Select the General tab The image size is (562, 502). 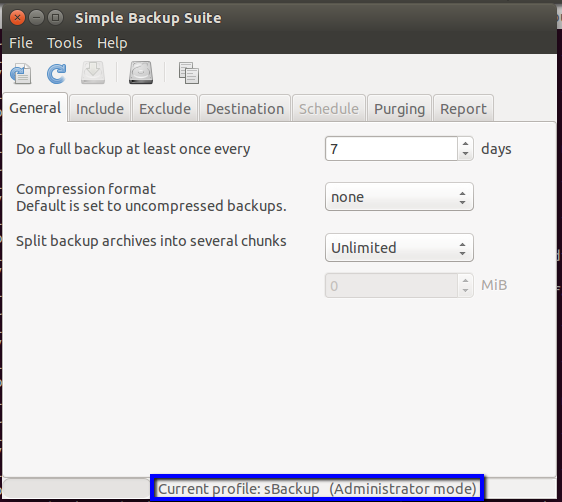tap(35, 108)
